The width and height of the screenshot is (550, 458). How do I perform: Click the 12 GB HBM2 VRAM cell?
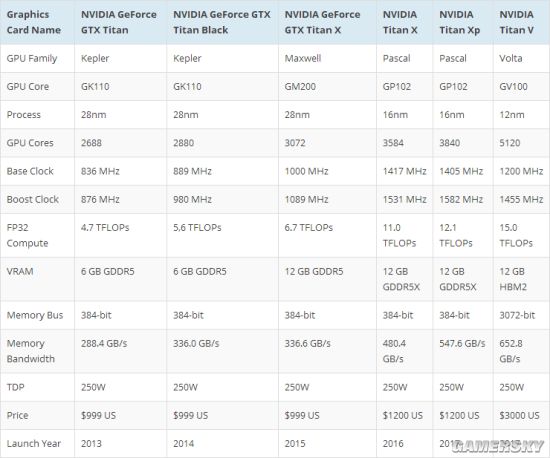pos(513,279)
